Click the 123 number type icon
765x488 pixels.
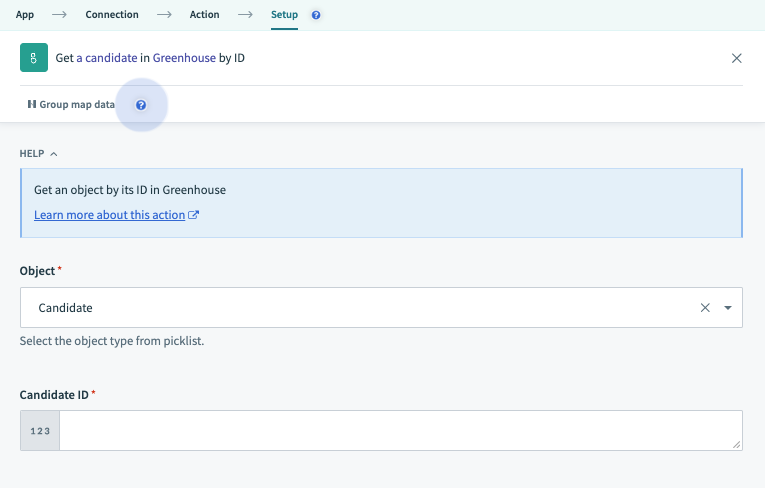[x=40, y=431]
